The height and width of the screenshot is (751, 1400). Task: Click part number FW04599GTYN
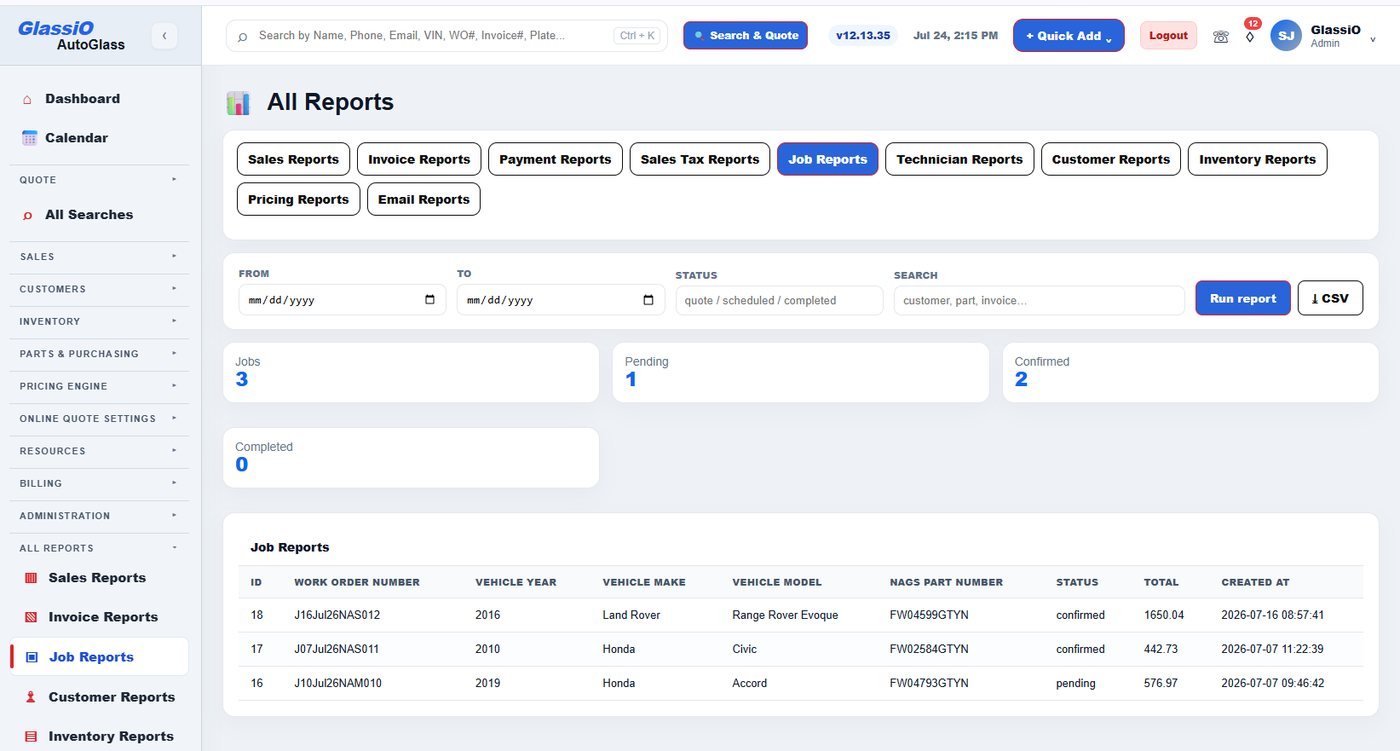pos(929,615)
